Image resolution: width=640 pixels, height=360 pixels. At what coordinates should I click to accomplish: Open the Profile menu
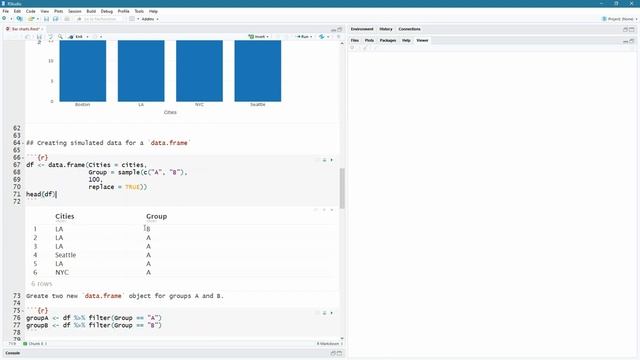(x=123, y=11)
